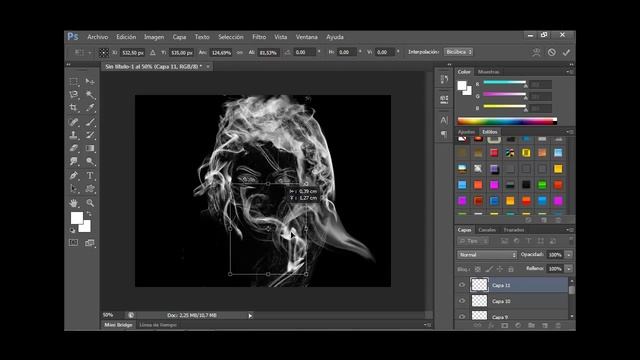Open the Filtro menu
640x360 pixels.
pyautogui.click(x=259, y=37)
